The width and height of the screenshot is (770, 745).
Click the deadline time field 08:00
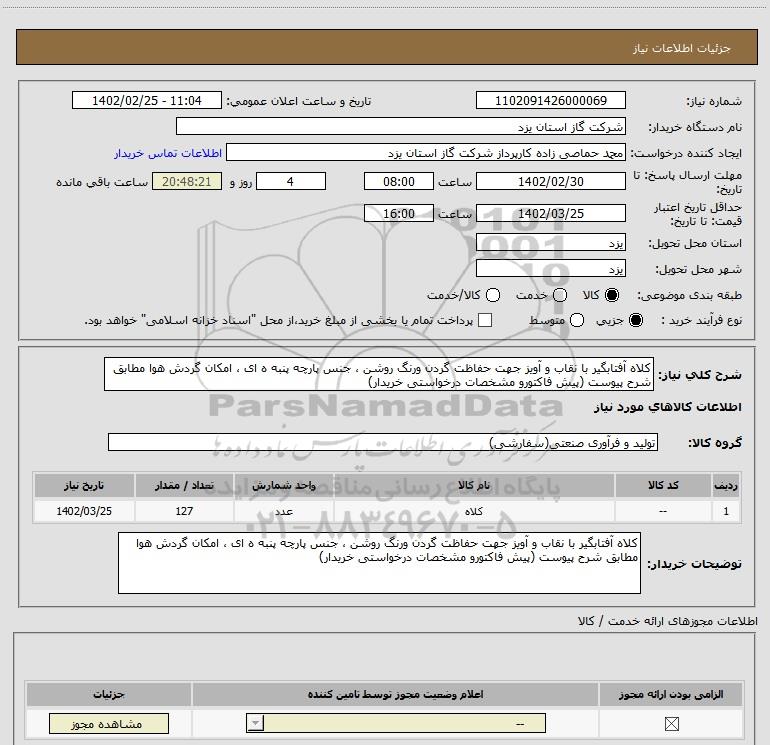pyautogui.click(x=399, y=181)
